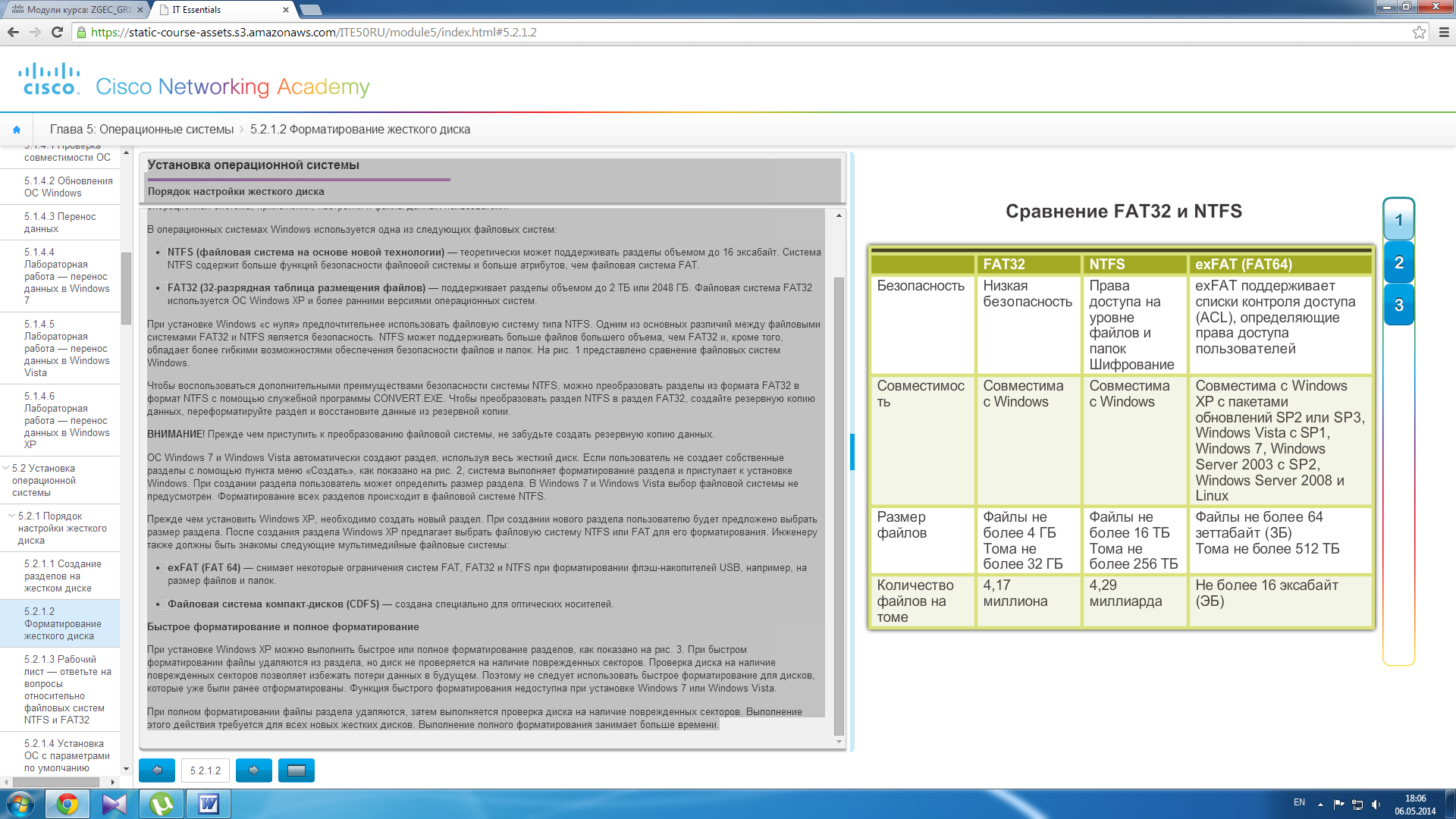Screen dimensions: 1456x819
Task: Open Chrome from the taskbar
Action: pyautogui.click(x=67, y=804)
